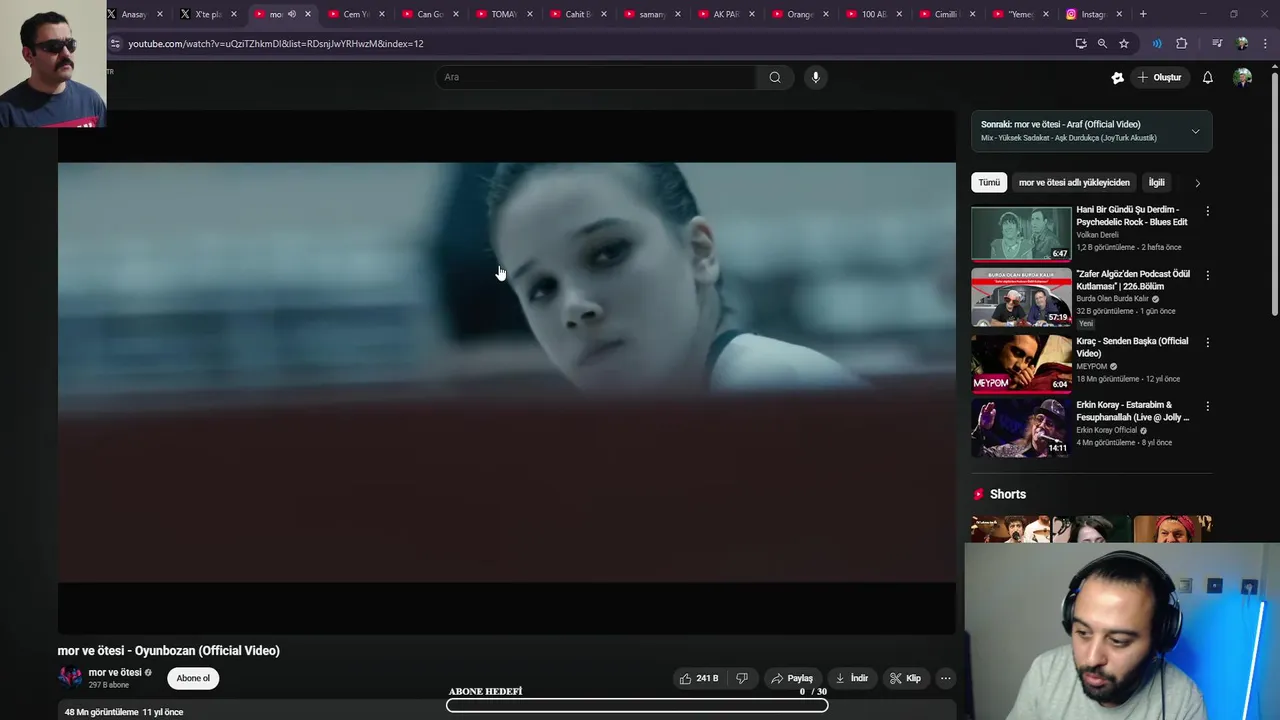Click the Oluştur create button

[x=1160, y=77]
